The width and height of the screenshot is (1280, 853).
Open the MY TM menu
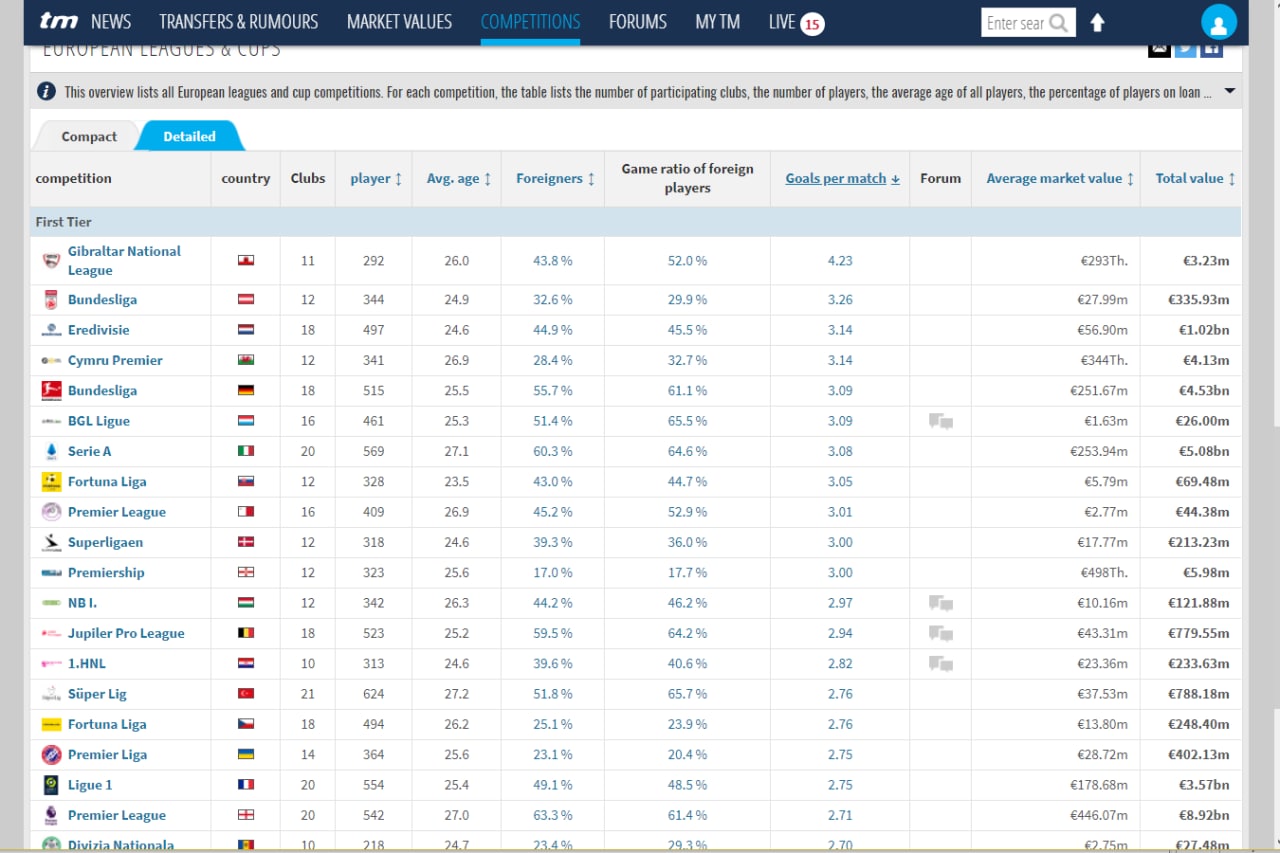(x=718, y=21)
